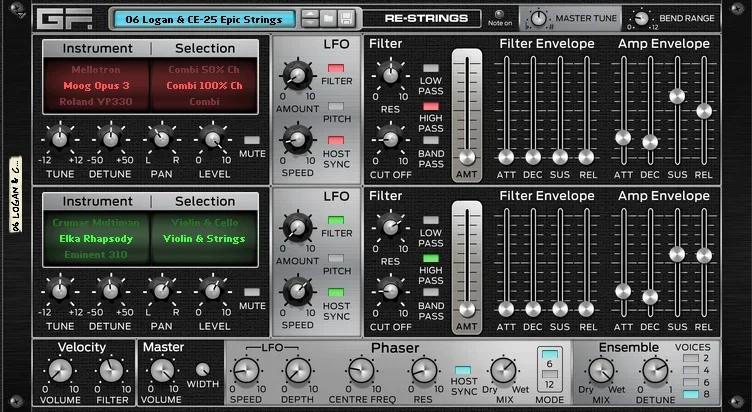Click the top layer Pan knob
The height and width of the screenshot is (412, 752).
(162, 139)
